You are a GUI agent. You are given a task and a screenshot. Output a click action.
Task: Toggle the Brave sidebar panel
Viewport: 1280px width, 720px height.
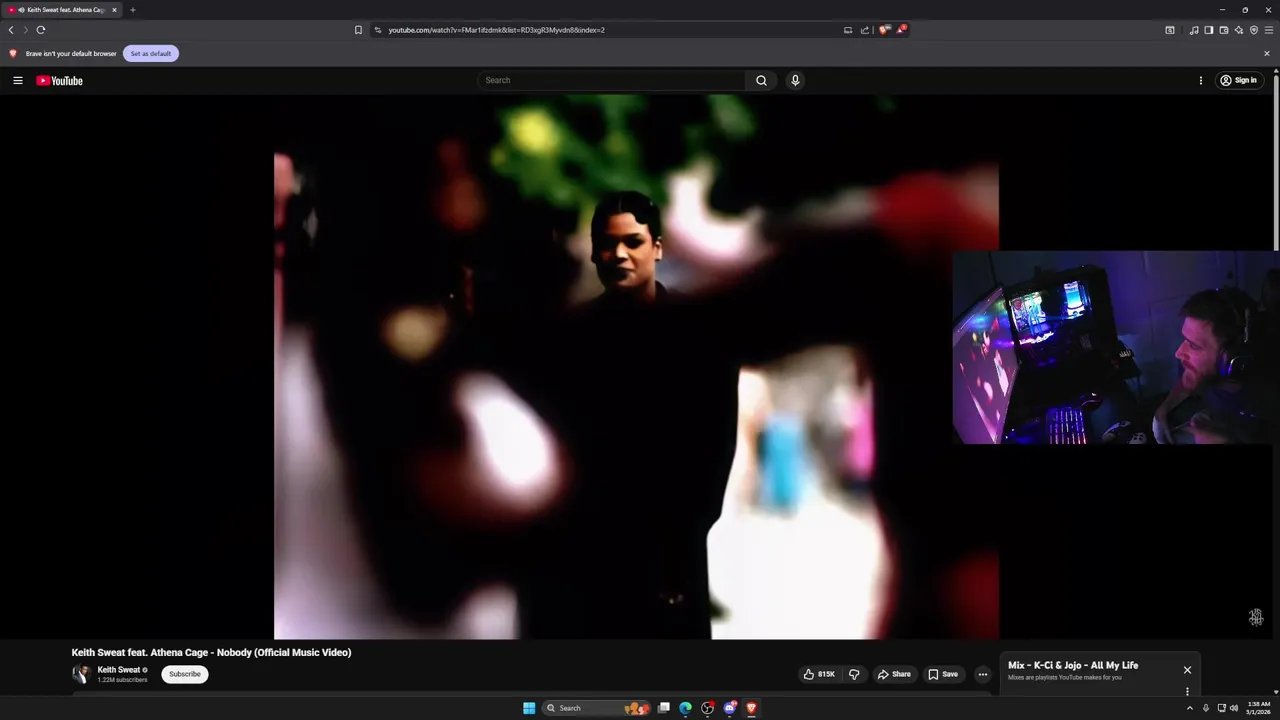pos(1209,30)
